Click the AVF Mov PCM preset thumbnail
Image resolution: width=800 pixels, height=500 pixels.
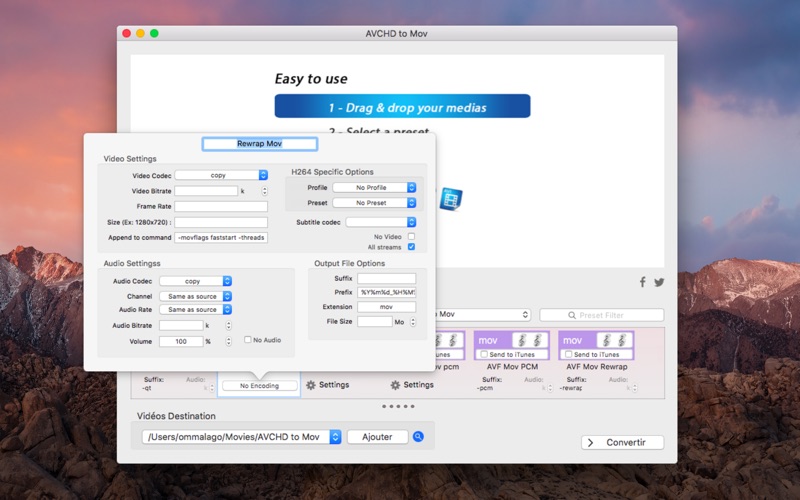pyautogui.click(x=512, y=345)
